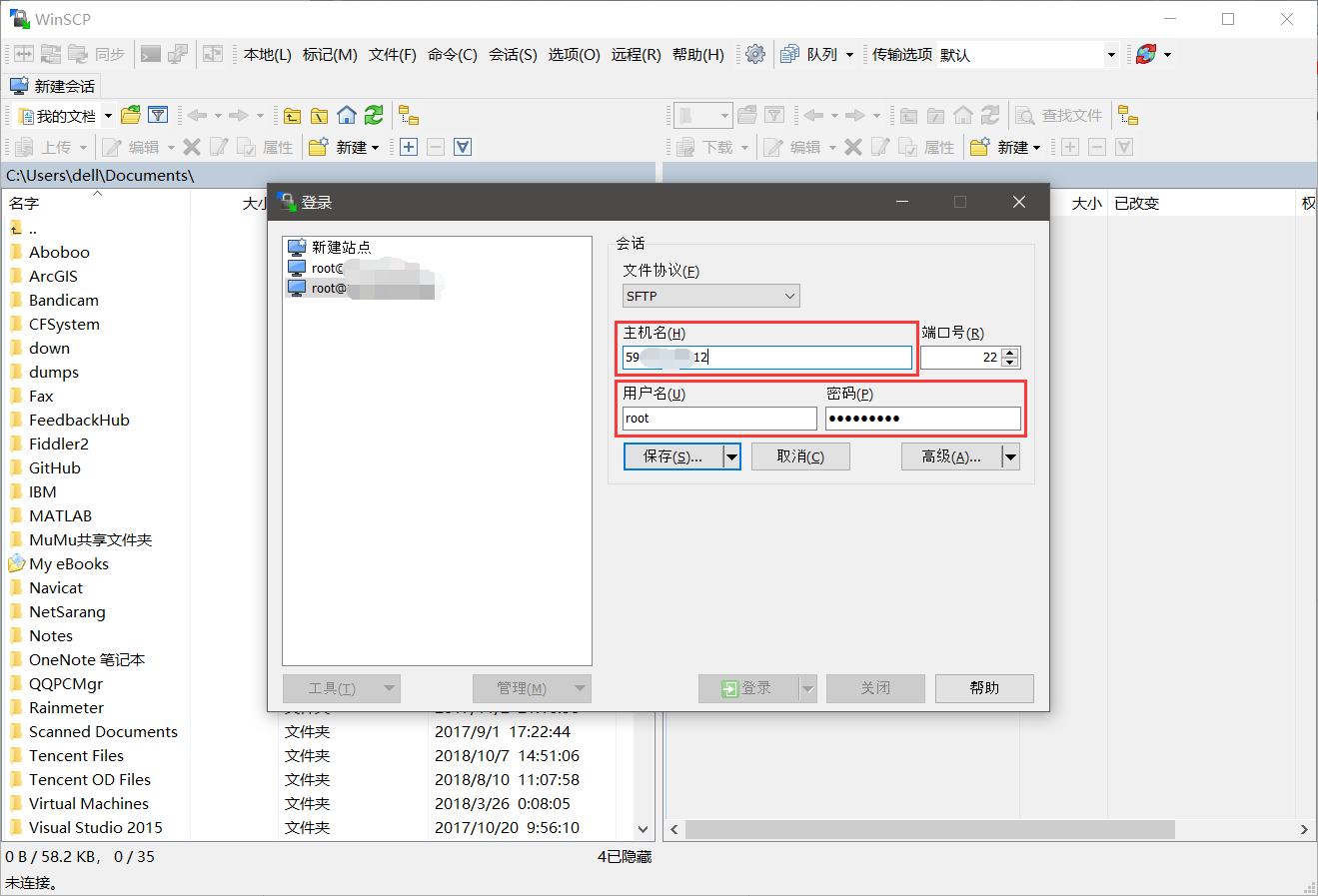Invert local selection with the triangle icon
The height and width of the screenshot is (896, 1318).
[x=463, y=147]
